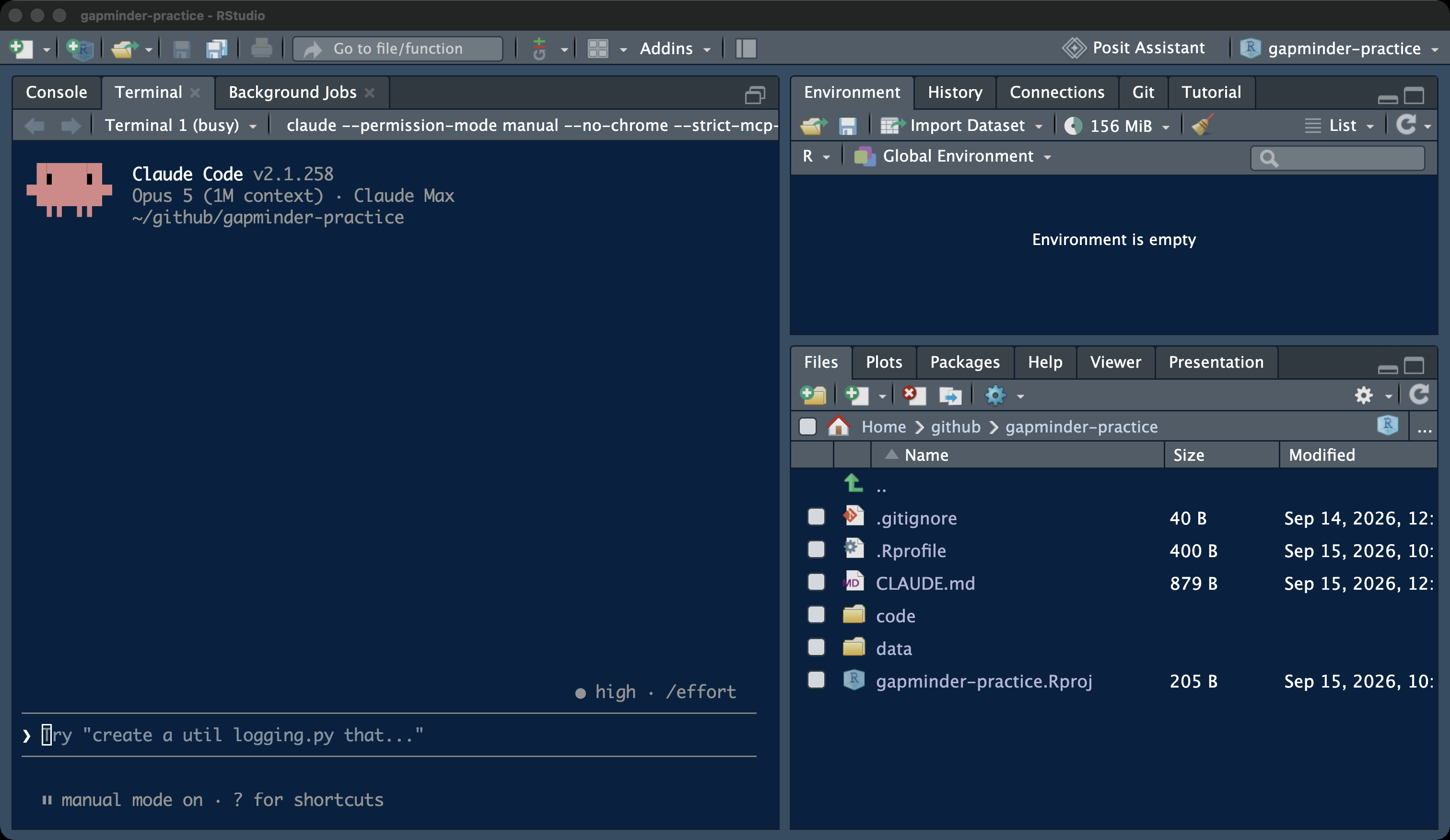Check the .Rprofile file checkbox

(816, 549)
